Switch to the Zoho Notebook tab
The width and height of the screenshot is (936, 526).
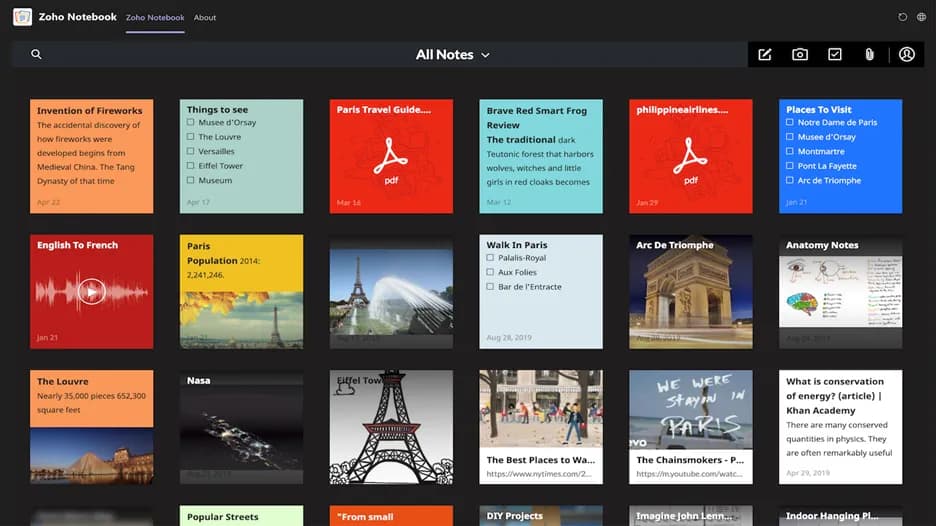[155, 17]
